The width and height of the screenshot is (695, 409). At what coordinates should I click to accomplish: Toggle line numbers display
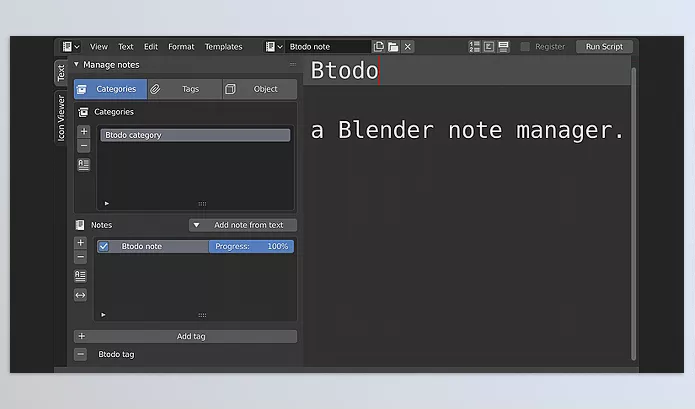[x=474, y=47]
